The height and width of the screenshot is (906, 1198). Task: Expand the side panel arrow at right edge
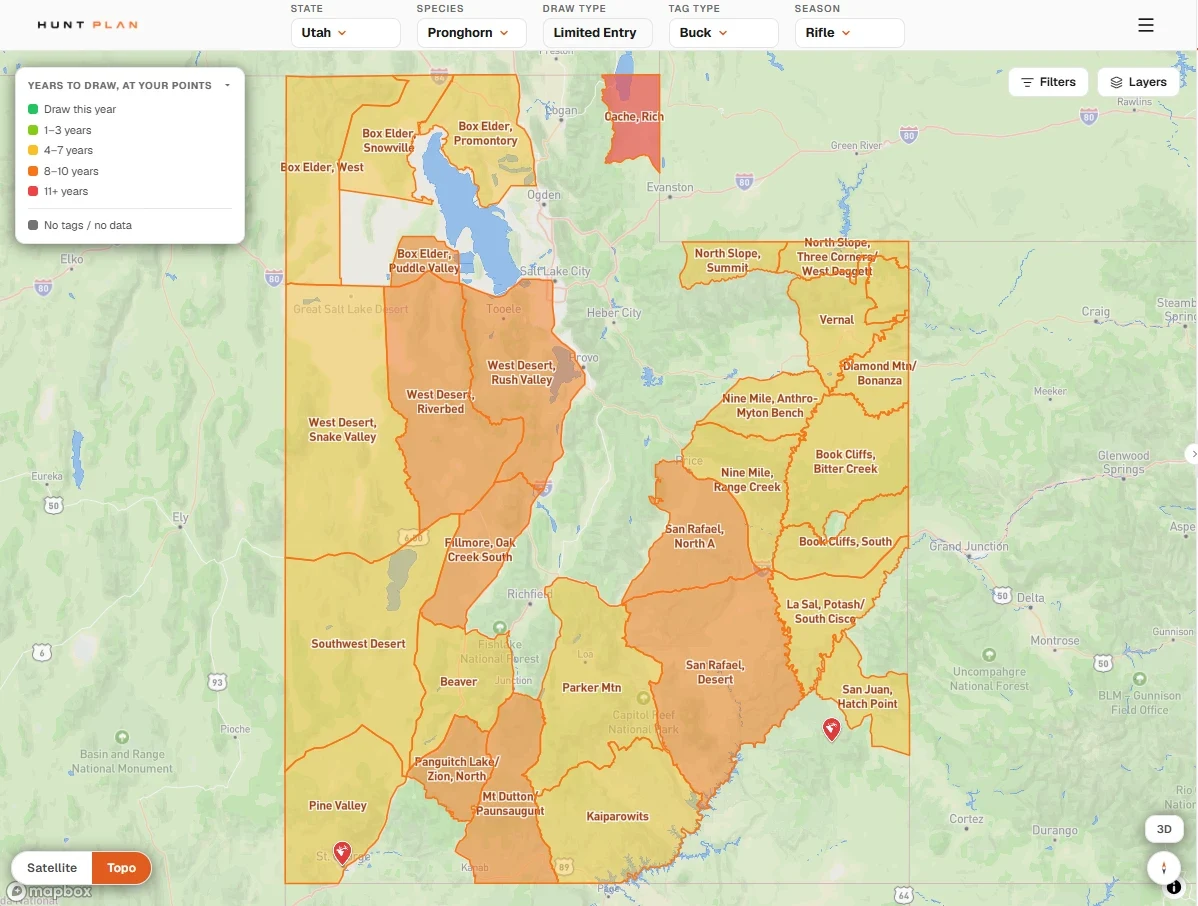[1192, 454]
